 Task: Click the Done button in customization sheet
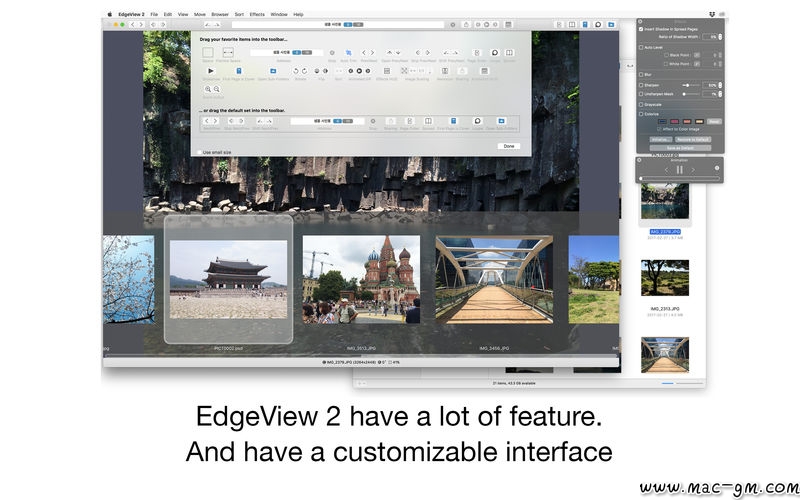[509, 146]
